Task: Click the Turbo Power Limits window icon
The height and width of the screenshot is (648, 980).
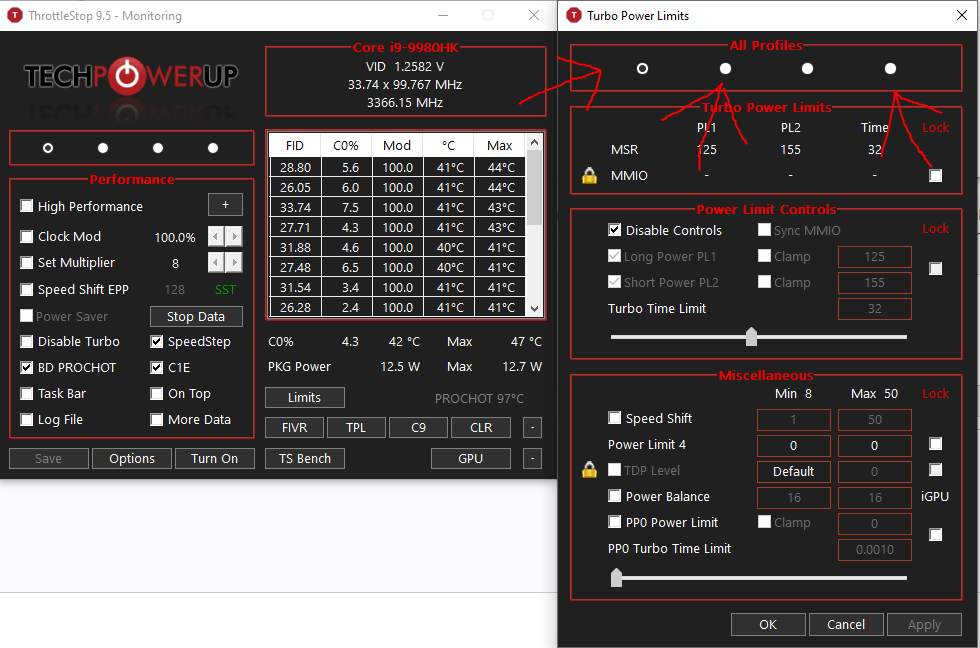Action: tap(573, 16)
